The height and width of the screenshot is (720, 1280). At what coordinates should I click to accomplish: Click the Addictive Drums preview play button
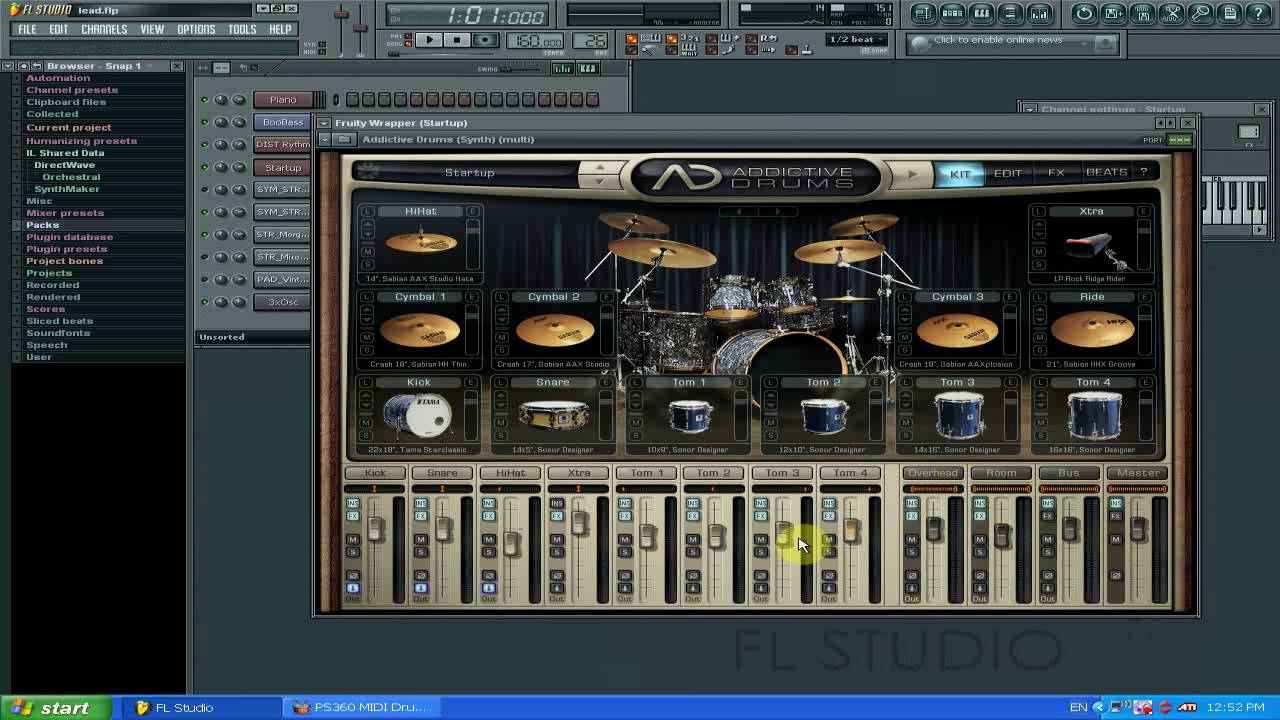pyautogui.click(x=912, y=174)
